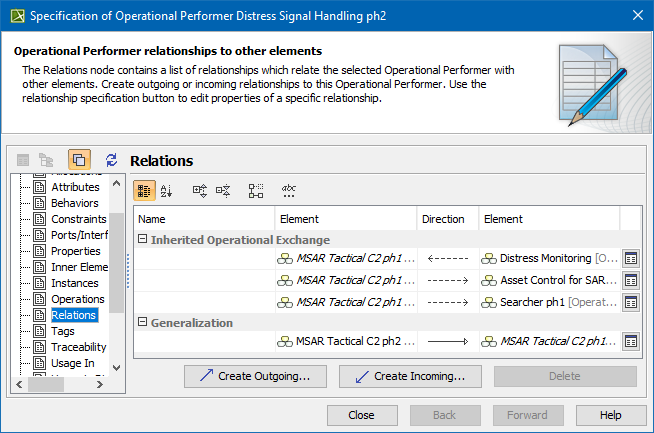Click the Help button
Screen dimensions: 654x433
[610, 415]
